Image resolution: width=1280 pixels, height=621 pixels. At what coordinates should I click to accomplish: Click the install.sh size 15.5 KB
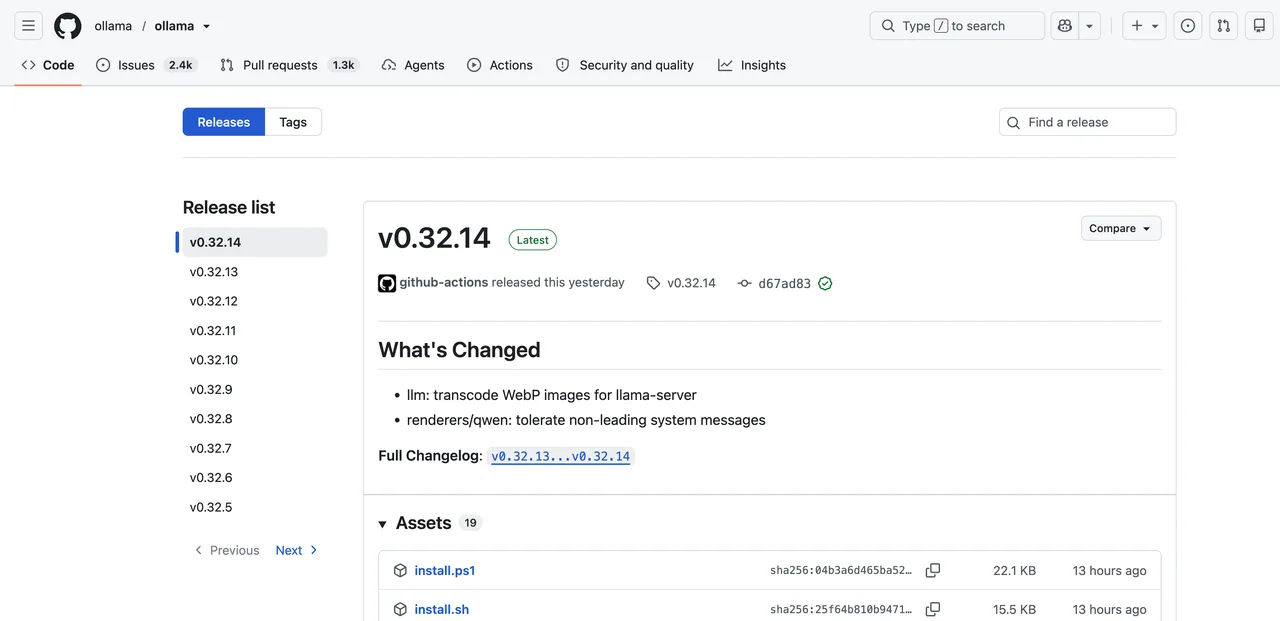1014,609
